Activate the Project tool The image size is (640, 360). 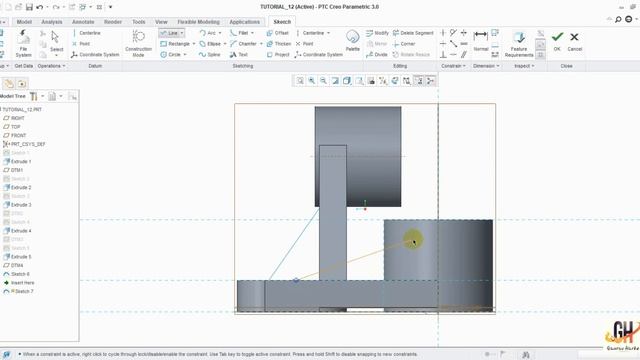[278, 54]
